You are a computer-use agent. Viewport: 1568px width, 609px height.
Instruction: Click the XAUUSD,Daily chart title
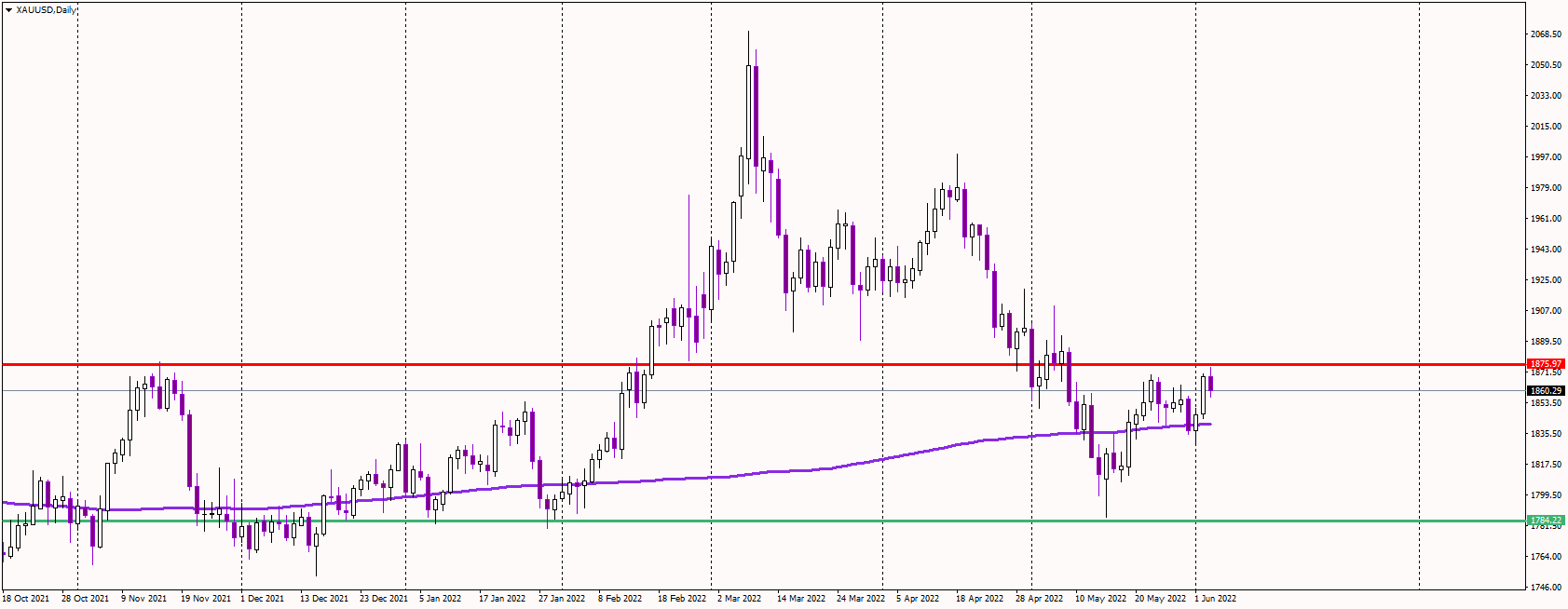tap(47, 9)
